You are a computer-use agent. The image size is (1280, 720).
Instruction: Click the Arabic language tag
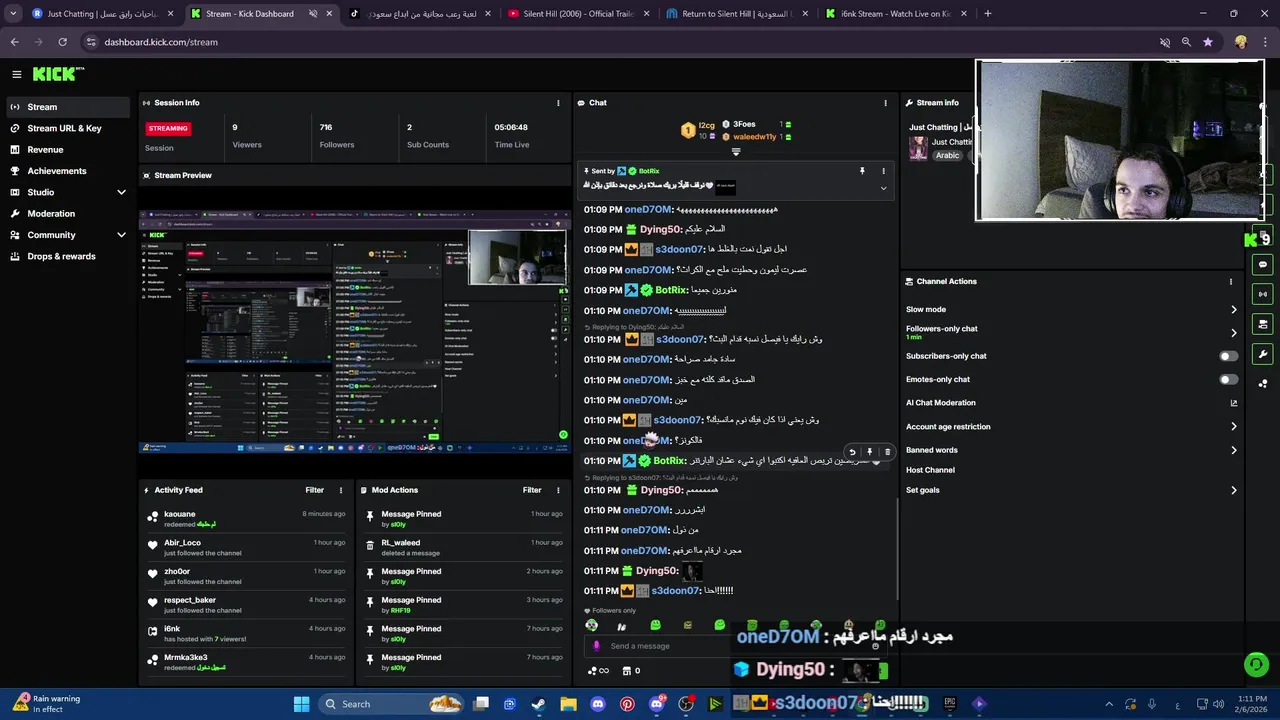pos(947,156)
